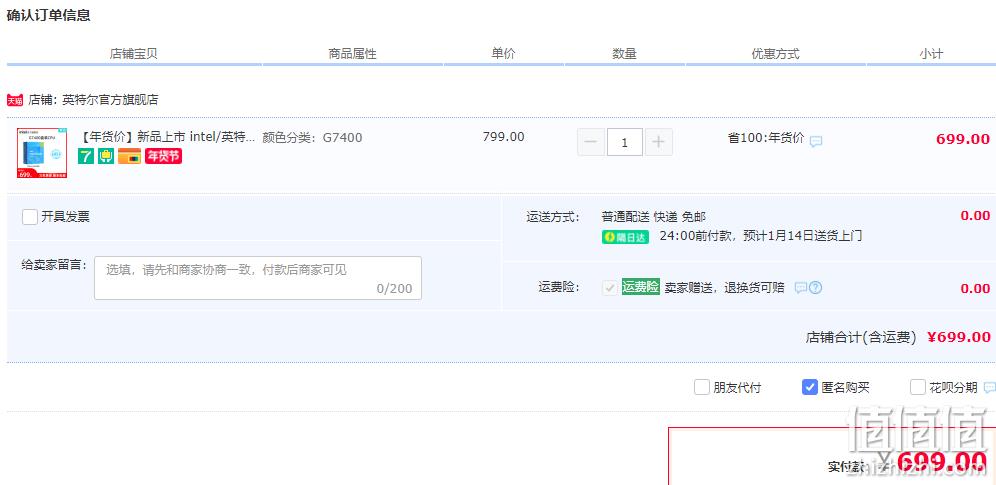This screenshot has height=485, width=996.
Task: Click the green 7-day return icon
Action: point(86,156)
